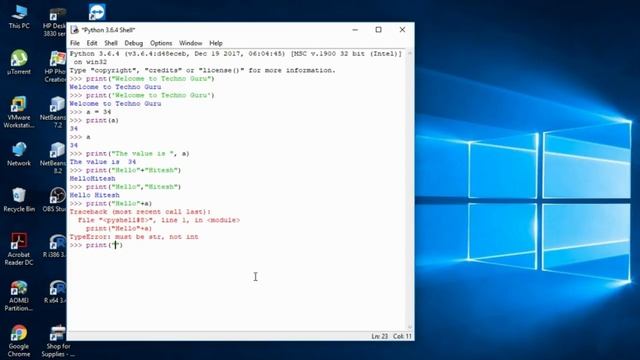Click the 'print(a)' statement line
The width and height of the screenshot is (640, 360).
click(x=94, y=120)
